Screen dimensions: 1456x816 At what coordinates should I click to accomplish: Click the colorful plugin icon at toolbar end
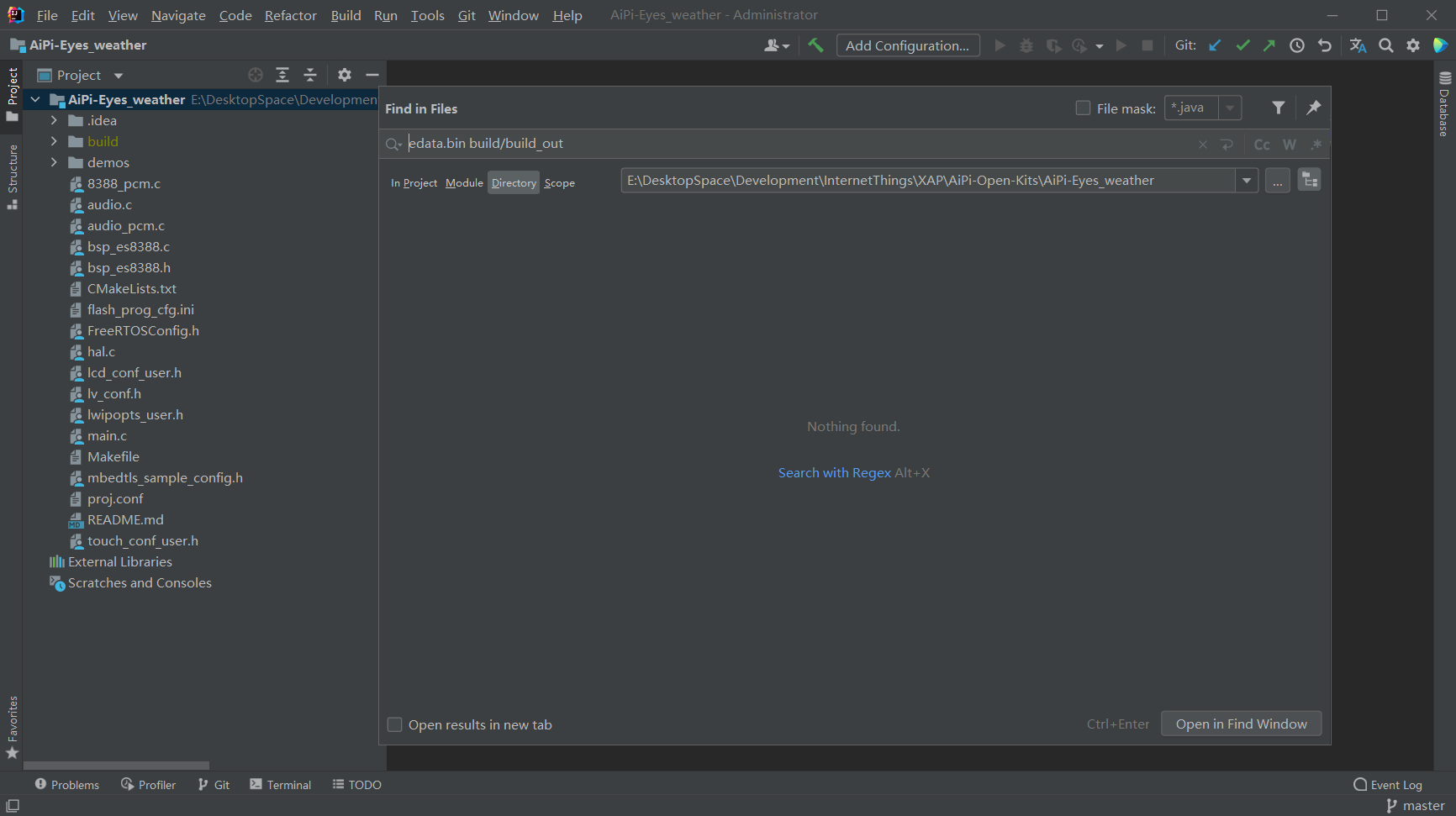pos(1440,45)
